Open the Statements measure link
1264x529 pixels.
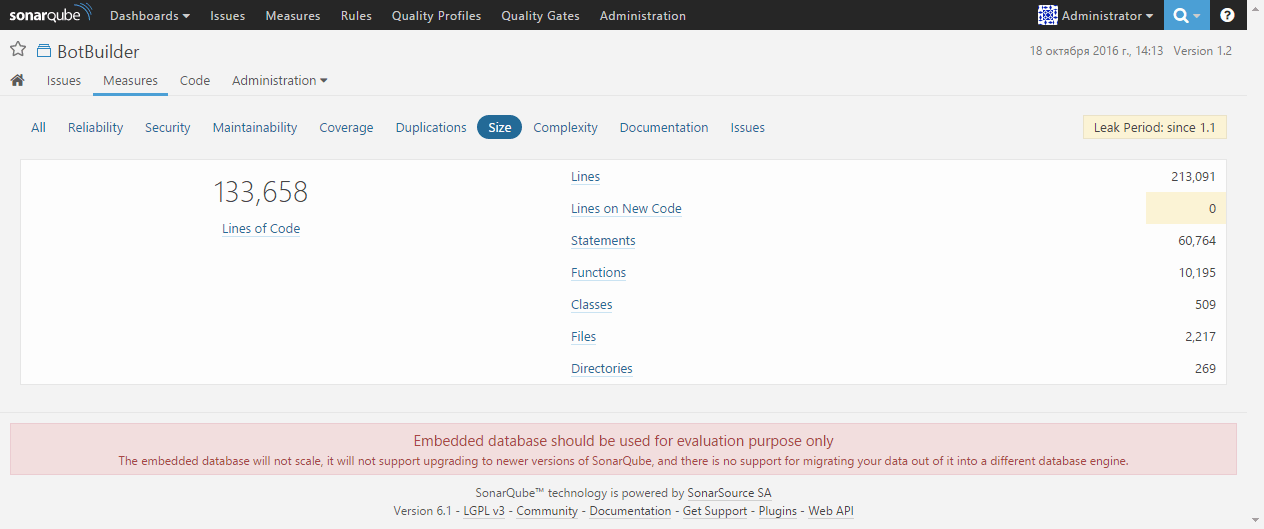point(603,241)
